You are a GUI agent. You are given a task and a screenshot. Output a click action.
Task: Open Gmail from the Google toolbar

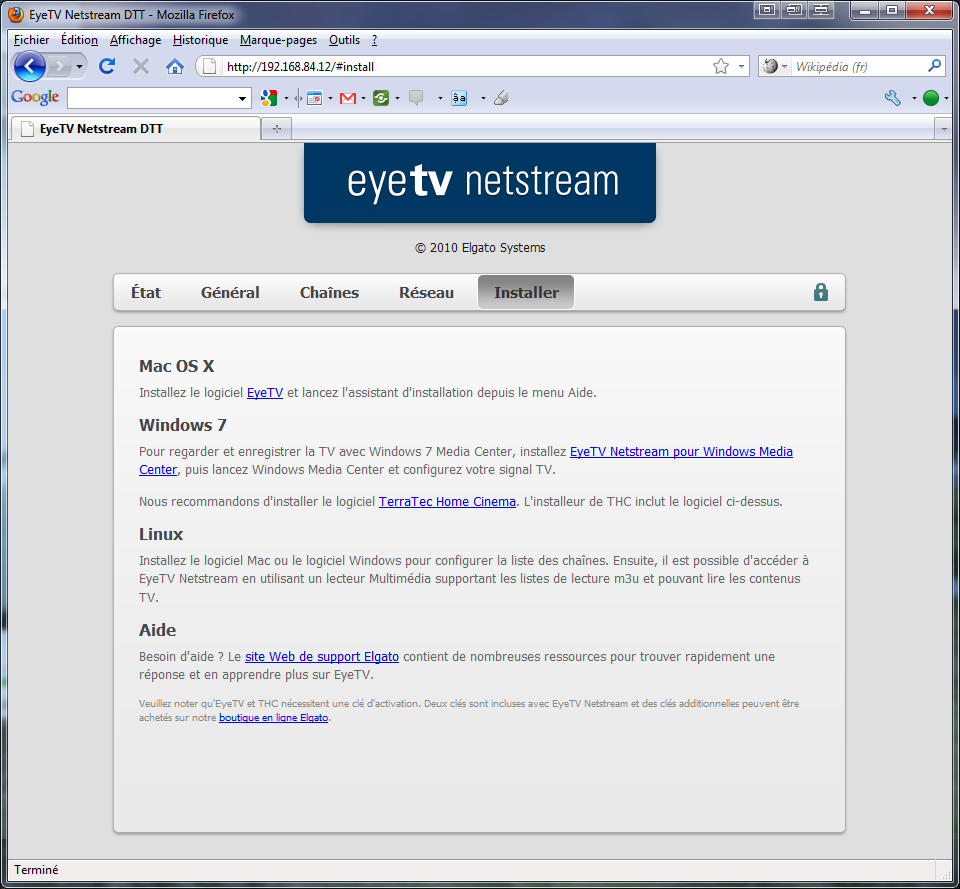click(x=348, y=98)
